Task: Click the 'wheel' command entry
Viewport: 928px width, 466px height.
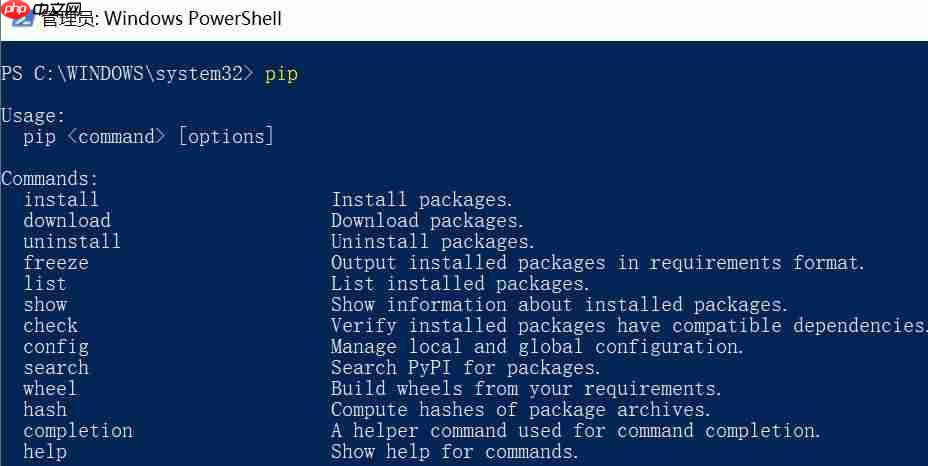Action: click(50, 389)
